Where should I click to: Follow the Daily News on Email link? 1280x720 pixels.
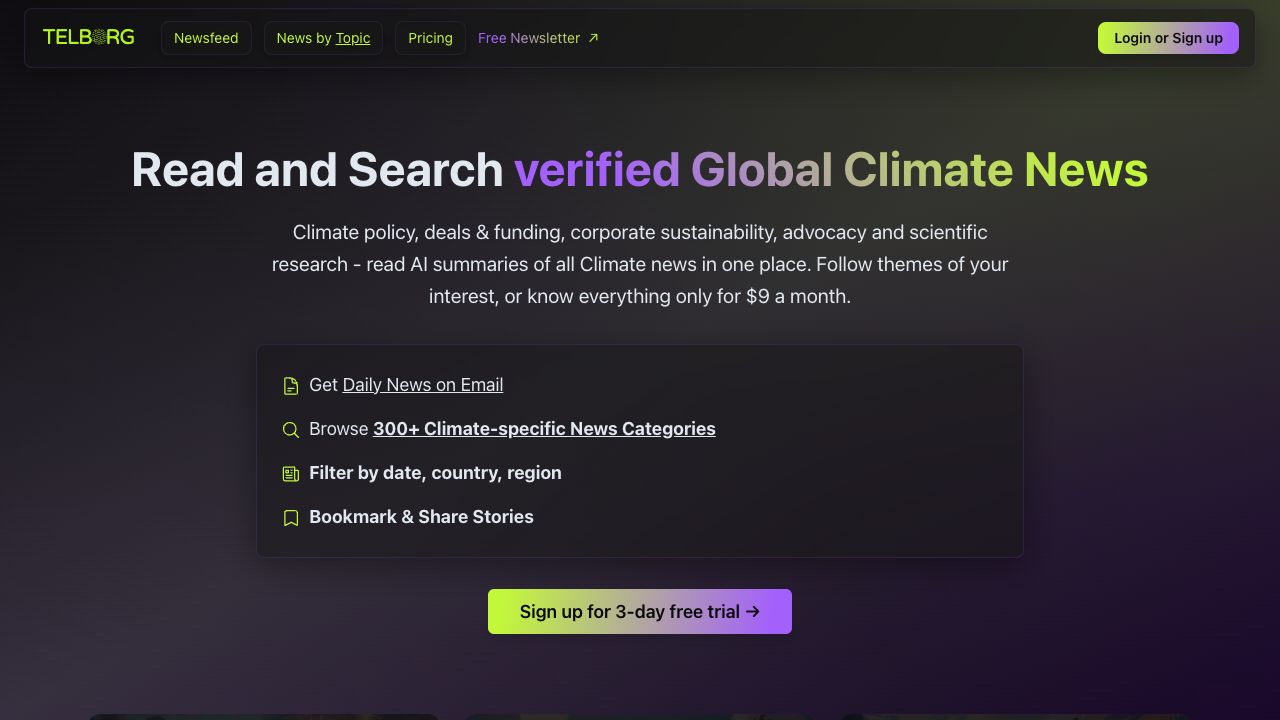tap(422, 385)
